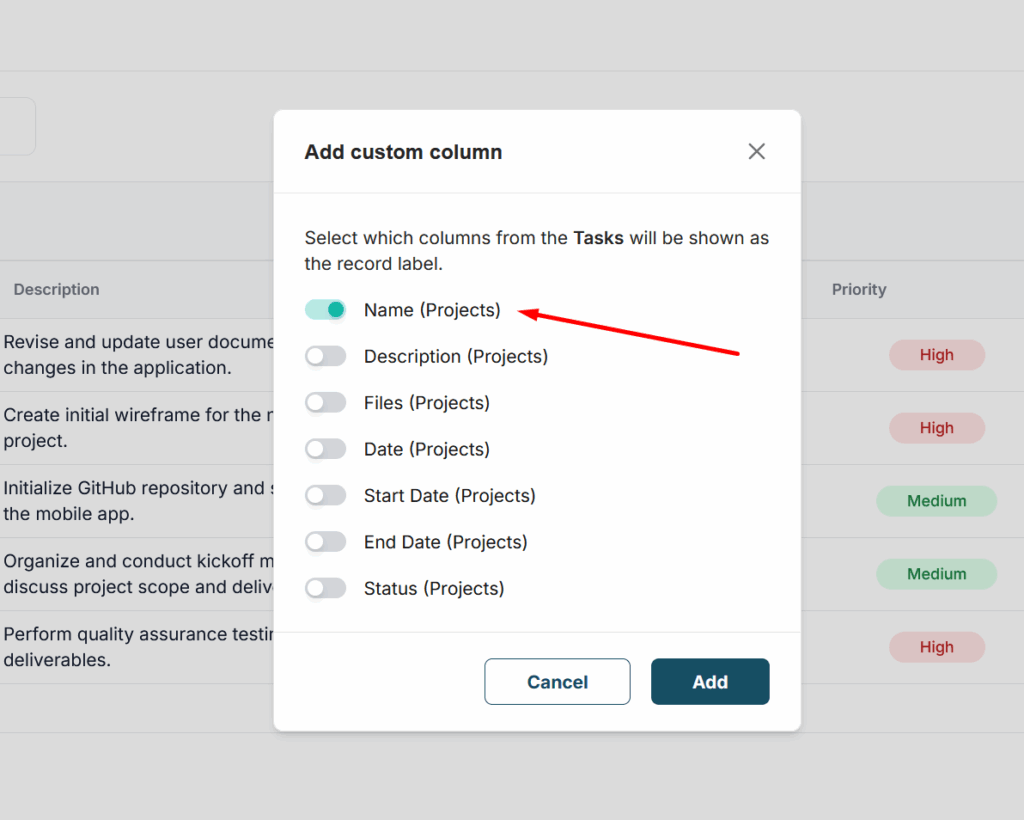Select High badge on documentation revision row
This screenshot has width=1024, height=820.
936,355
